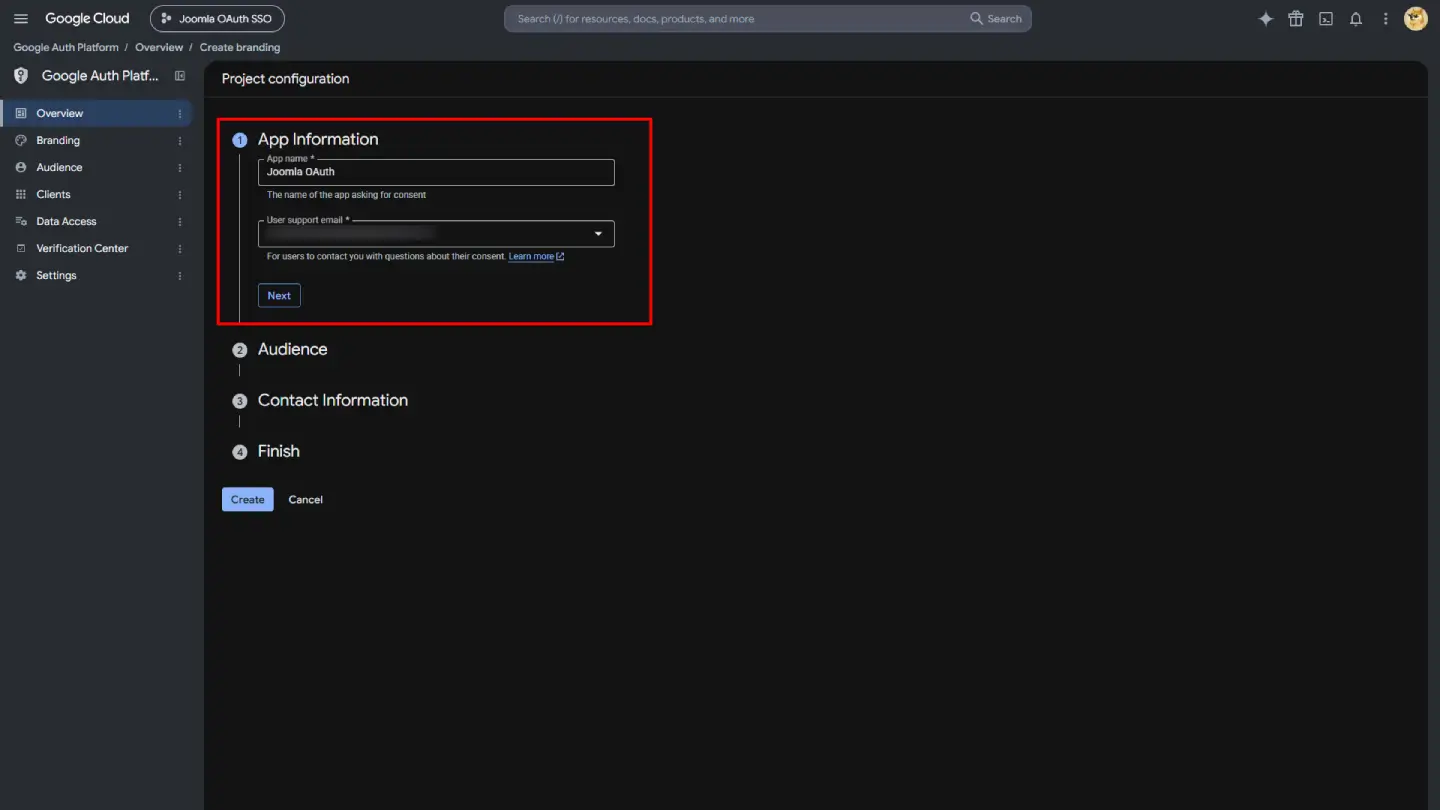
Task: Select Overview in the sidebar
Action: pos(96,114)
